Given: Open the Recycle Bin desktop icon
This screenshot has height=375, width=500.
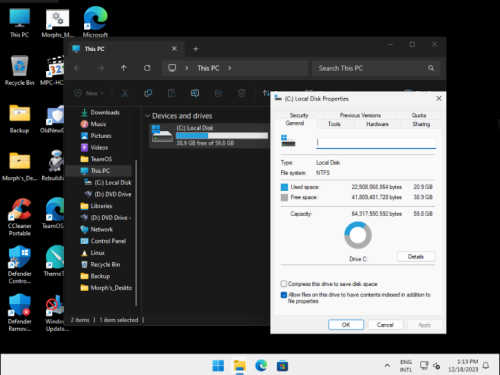Looking at the screenshot, I should 19,70.
